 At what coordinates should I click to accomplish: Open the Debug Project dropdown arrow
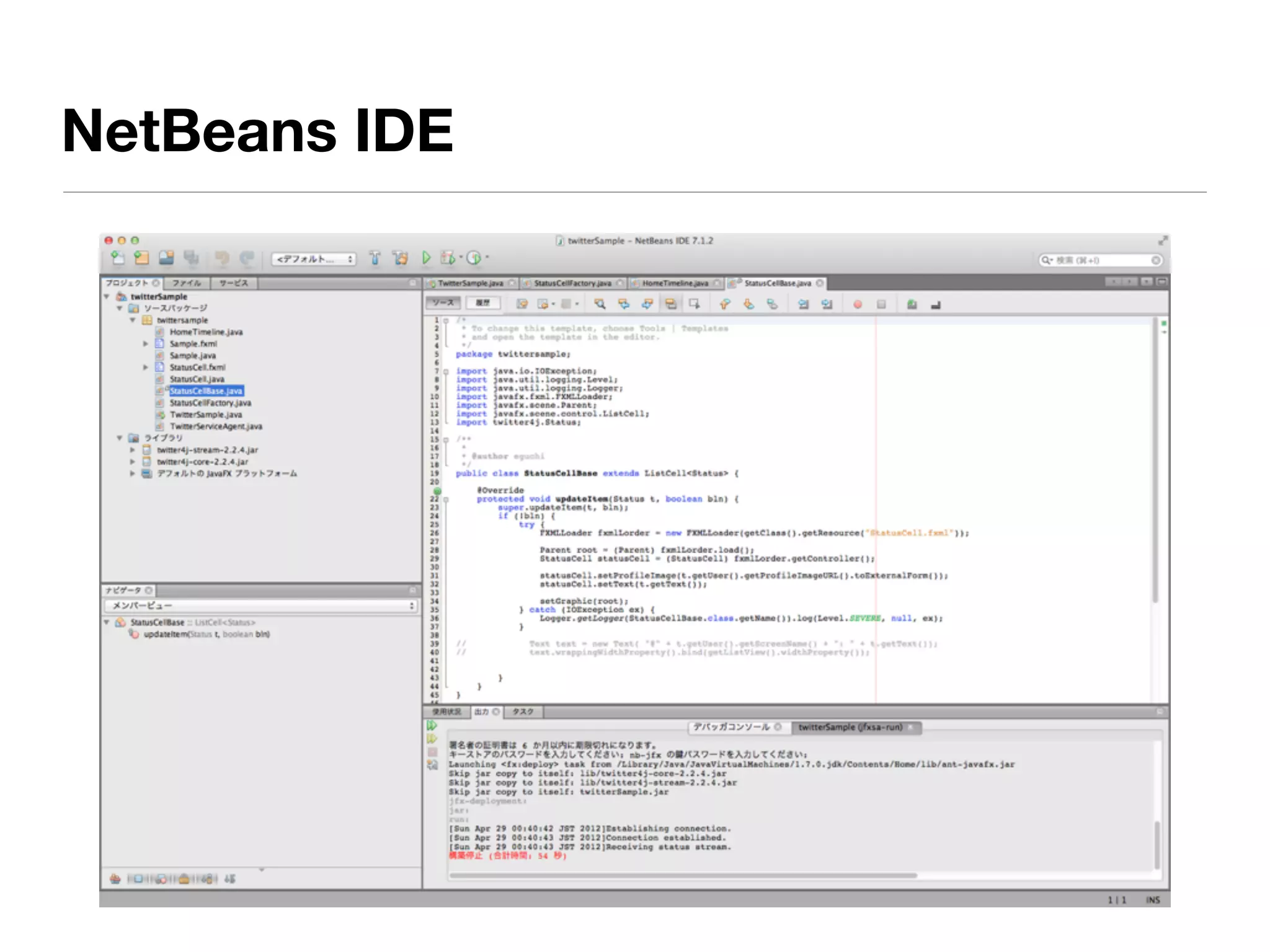pos(461,257)
